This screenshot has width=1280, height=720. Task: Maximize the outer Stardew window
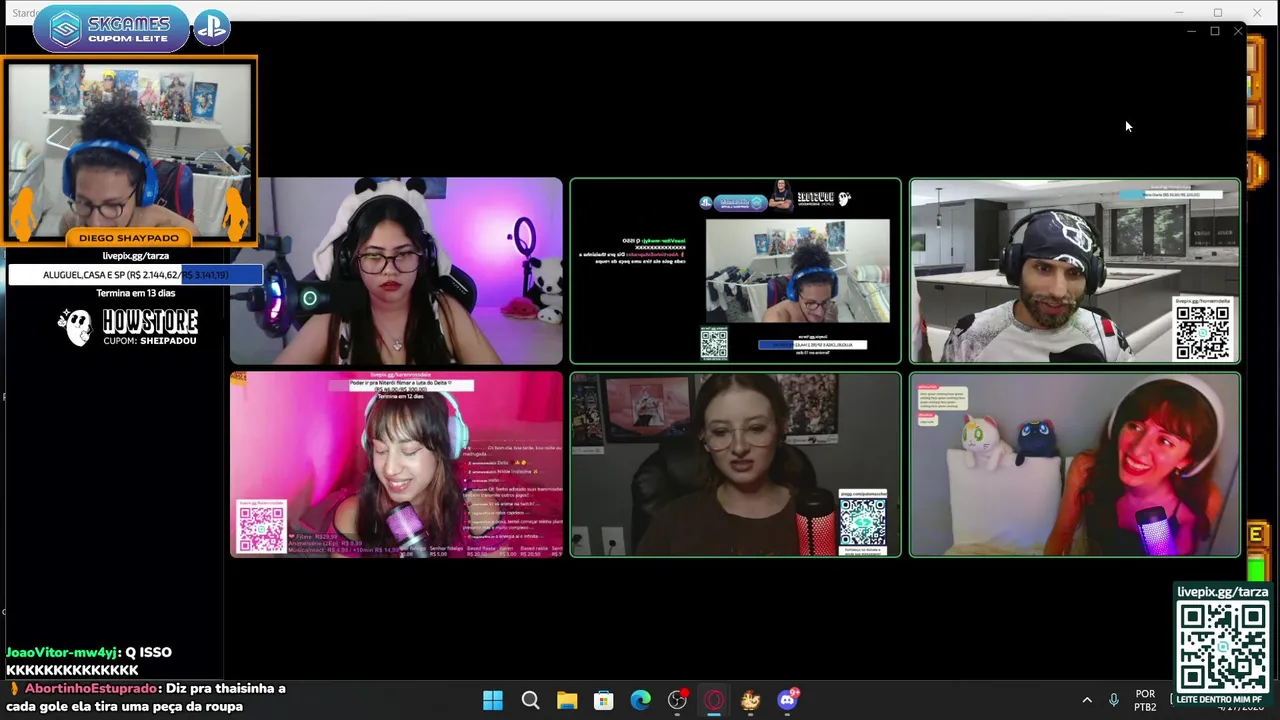tap(1218, 12)
